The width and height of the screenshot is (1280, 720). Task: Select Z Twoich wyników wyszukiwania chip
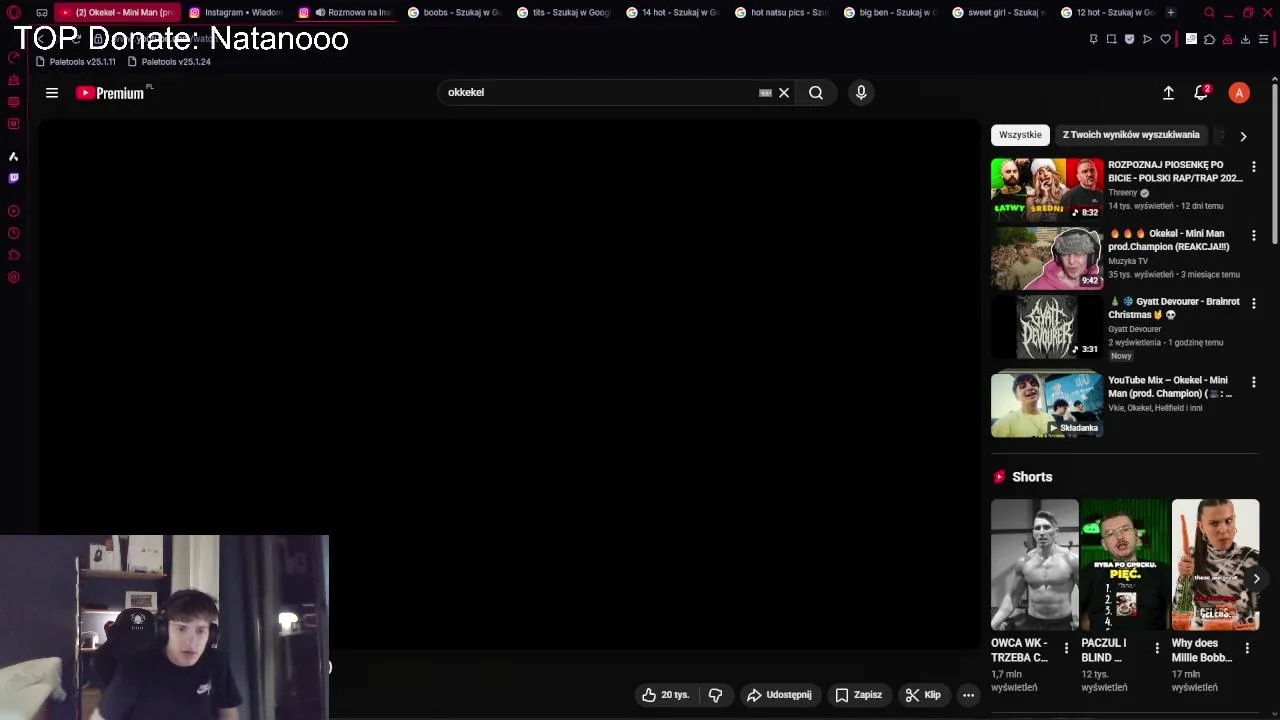click(x=1130, y=135)
